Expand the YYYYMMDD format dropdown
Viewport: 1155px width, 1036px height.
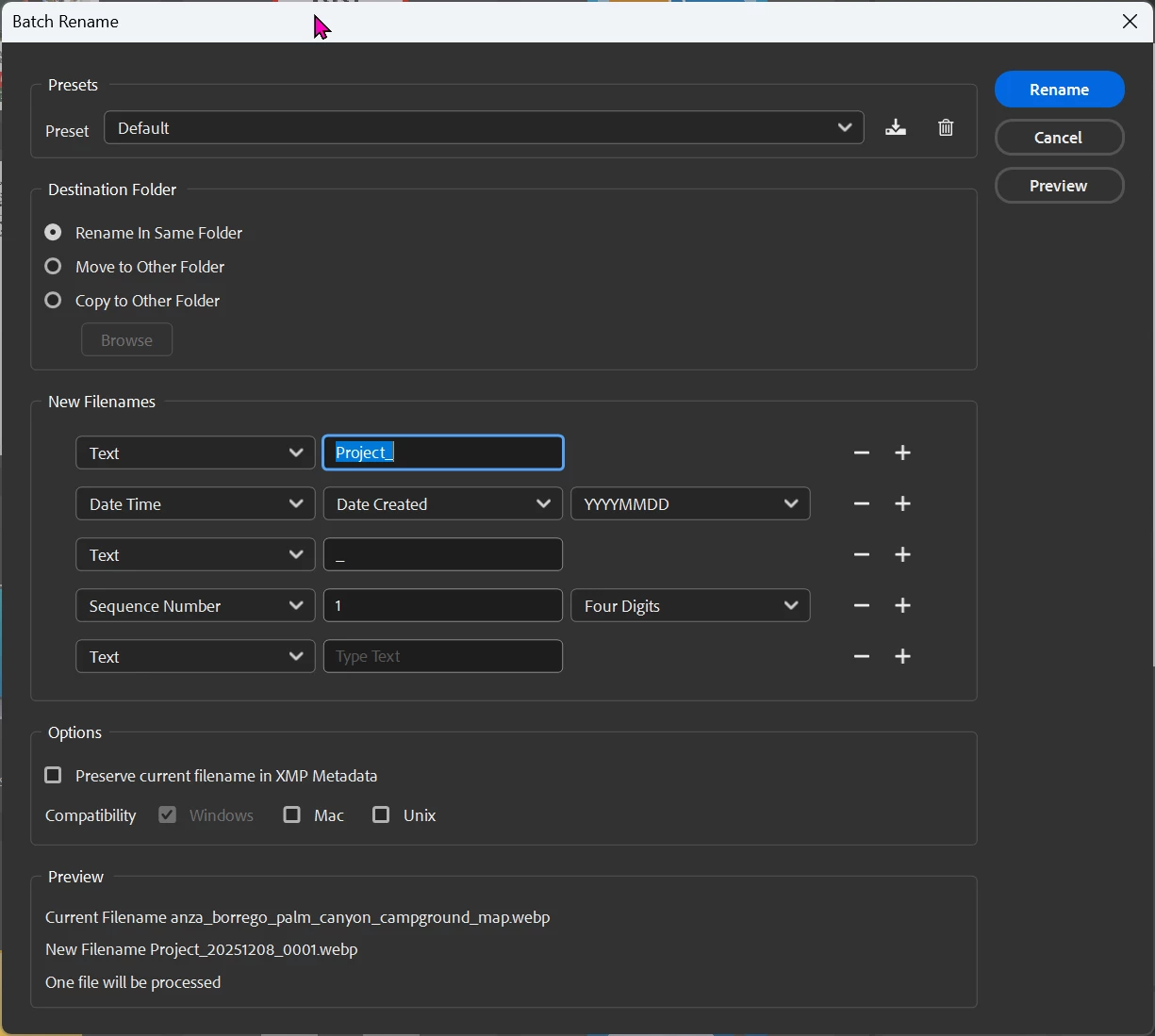(690, 504)
